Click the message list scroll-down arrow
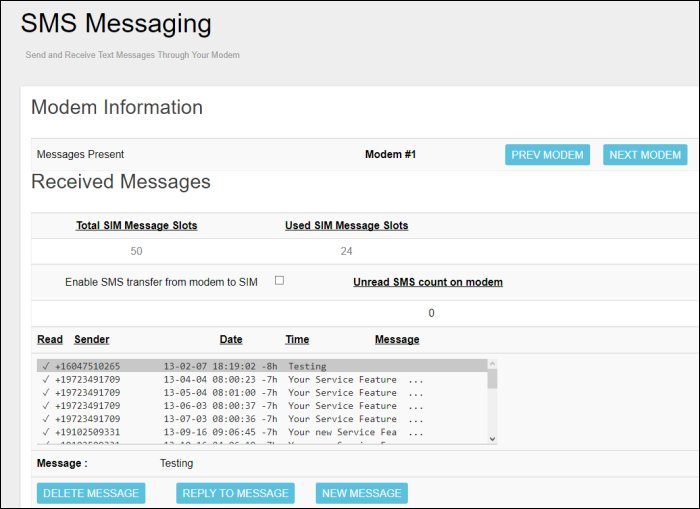 491,438
